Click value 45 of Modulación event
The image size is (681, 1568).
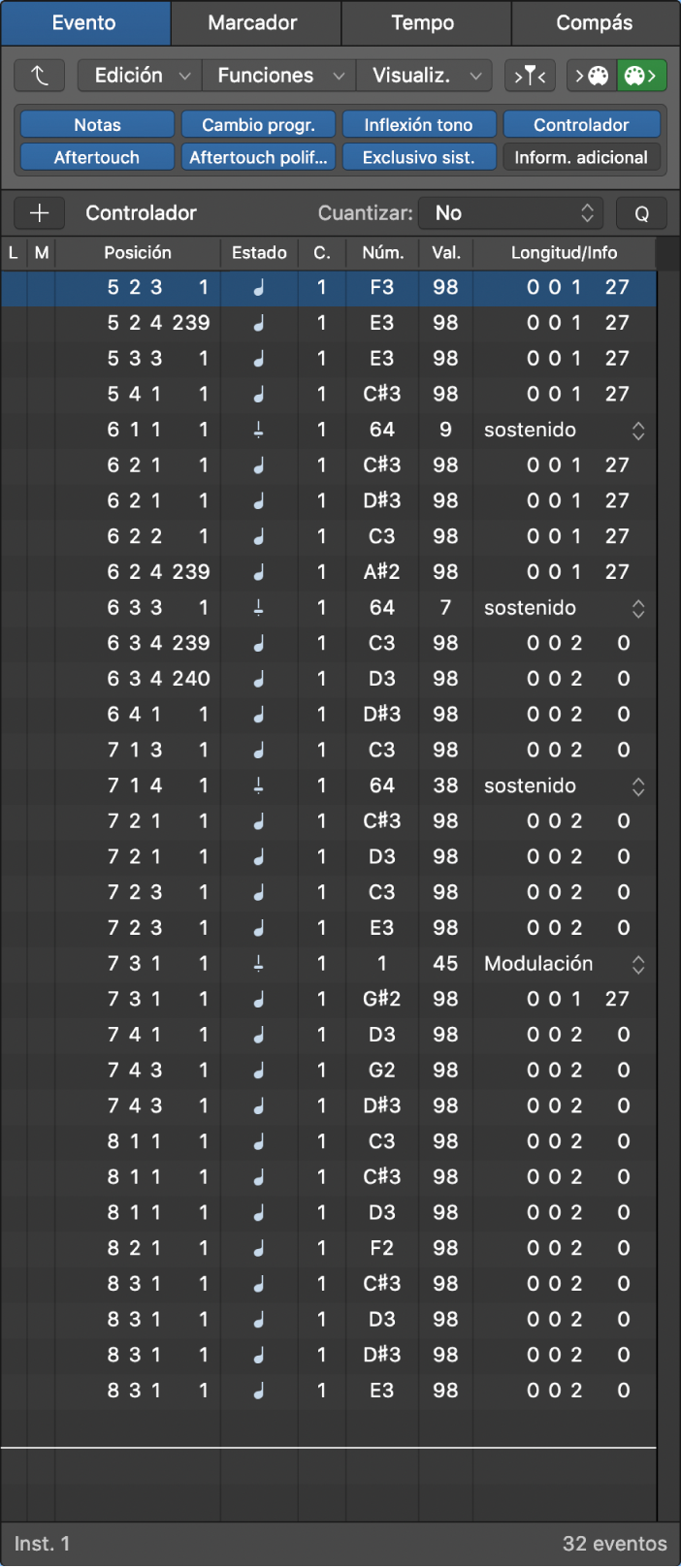(x=445, y=963)
